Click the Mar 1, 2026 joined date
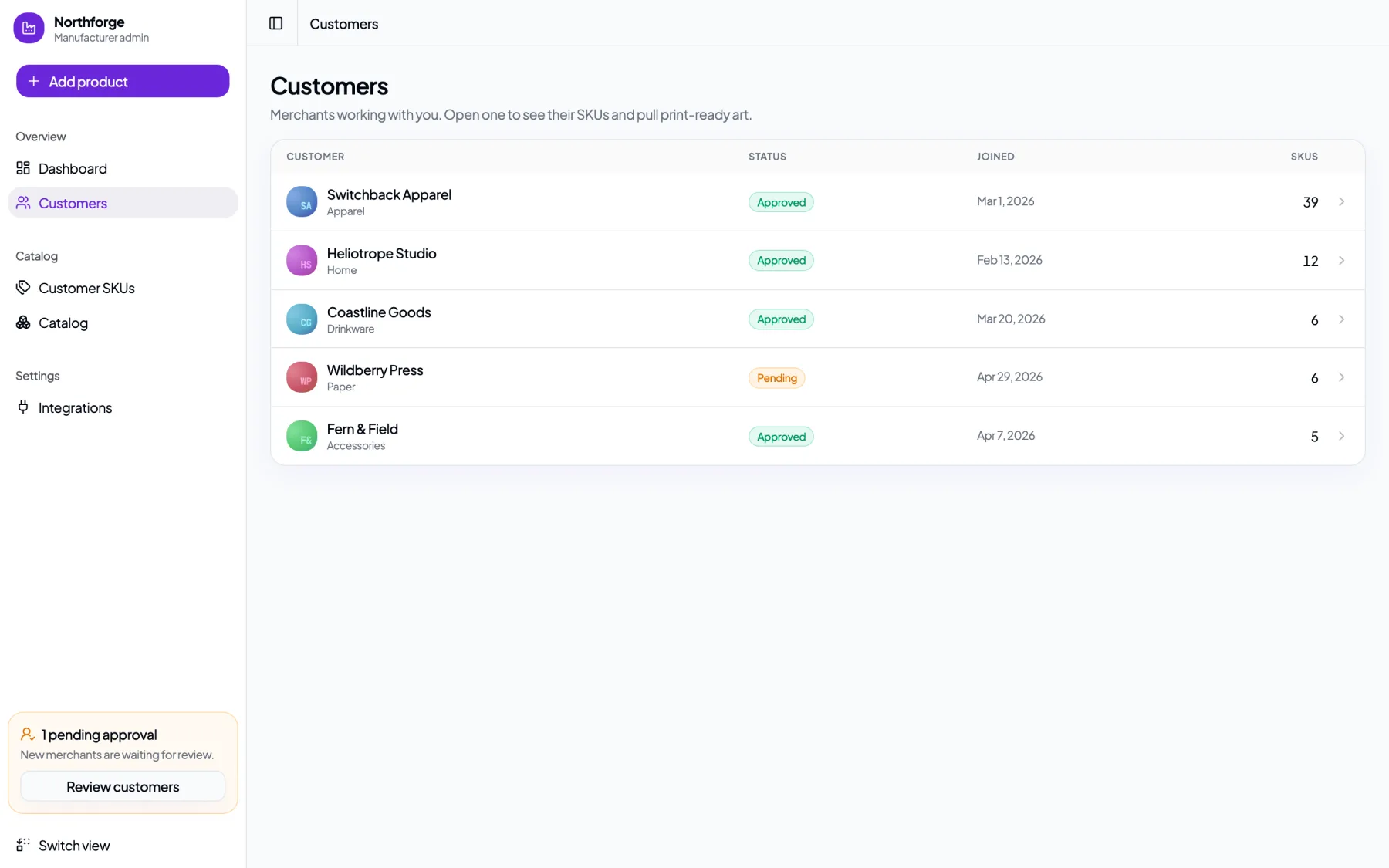The height and width of the screenshot is (868, 1389). point(1005,201)
